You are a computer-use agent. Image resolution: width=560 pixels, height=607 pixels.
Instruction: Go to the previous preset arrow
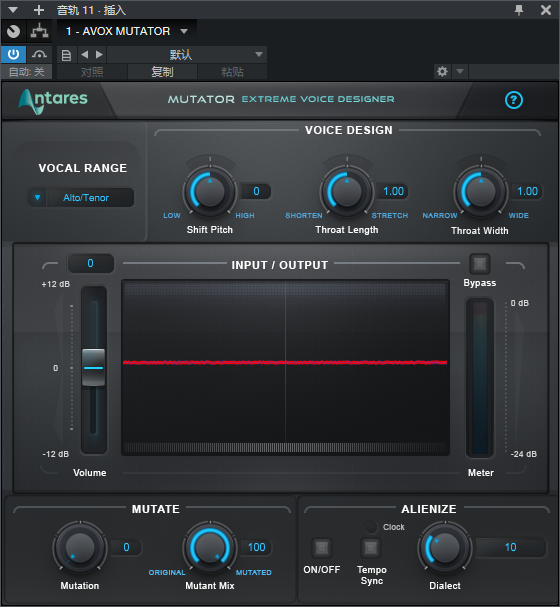click(84, 55)
